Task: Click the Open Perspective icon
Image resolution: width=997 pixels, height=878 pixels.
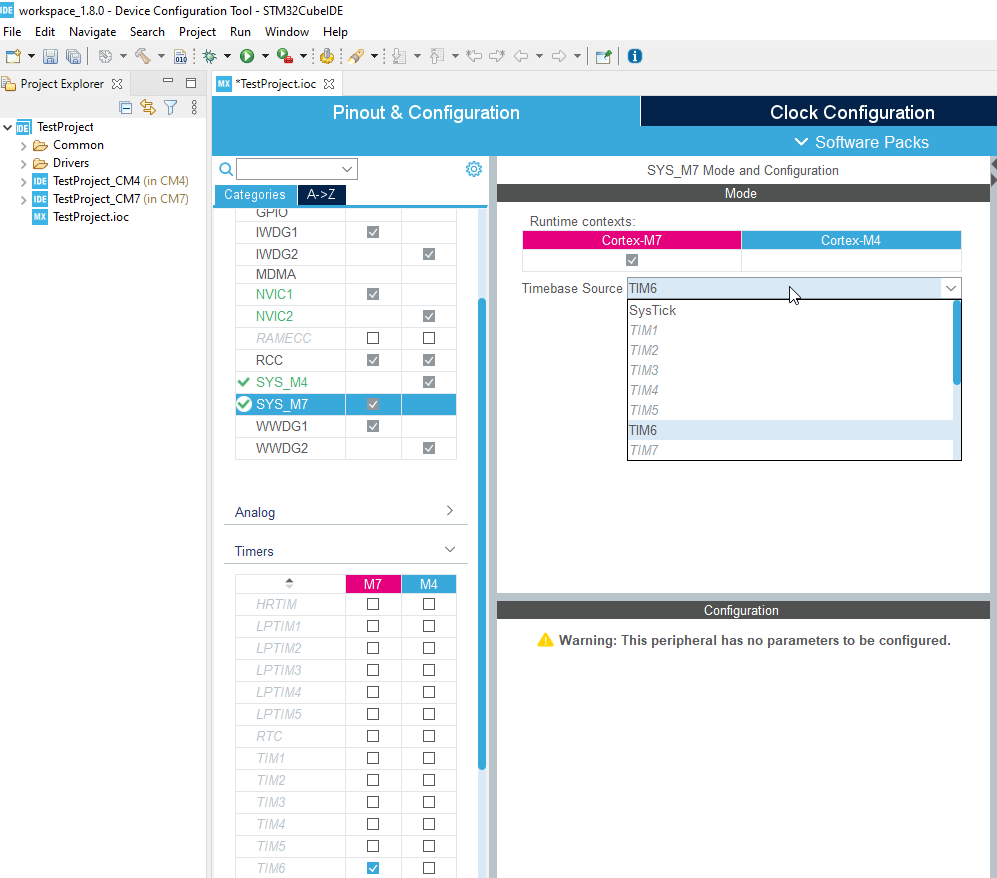Action: [603, 57]
